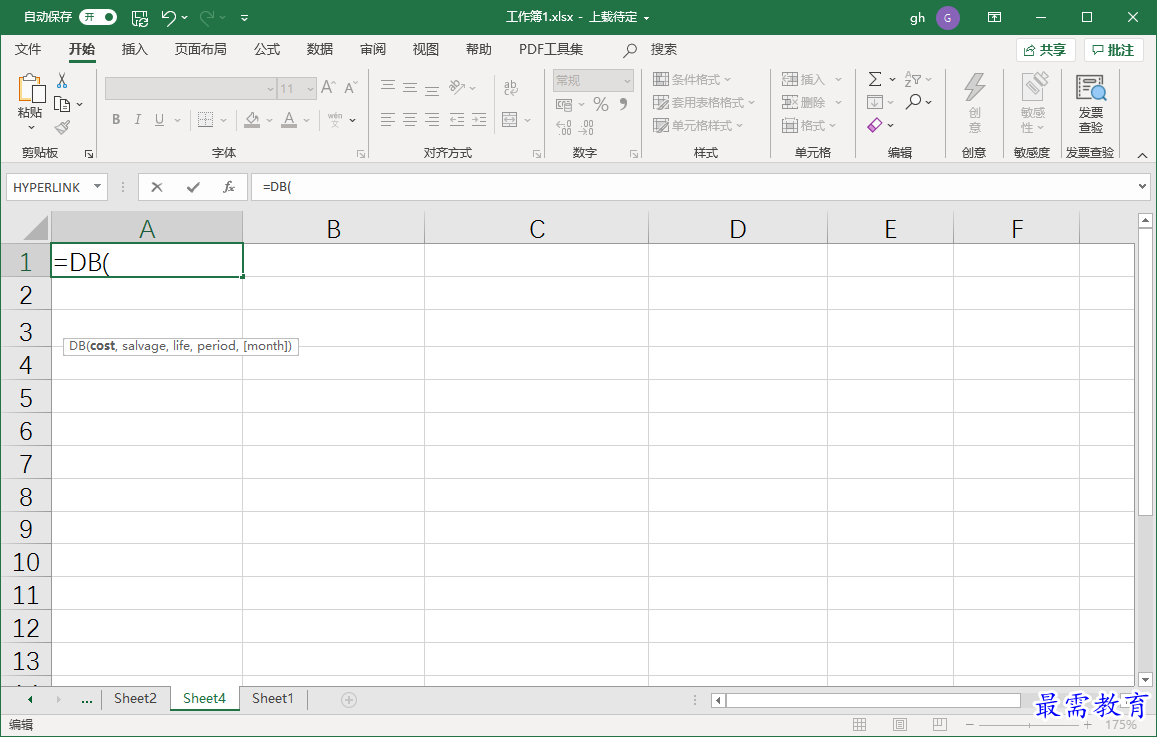
Task: Collapse the ribbon with the chevron
Action: 1142,155
